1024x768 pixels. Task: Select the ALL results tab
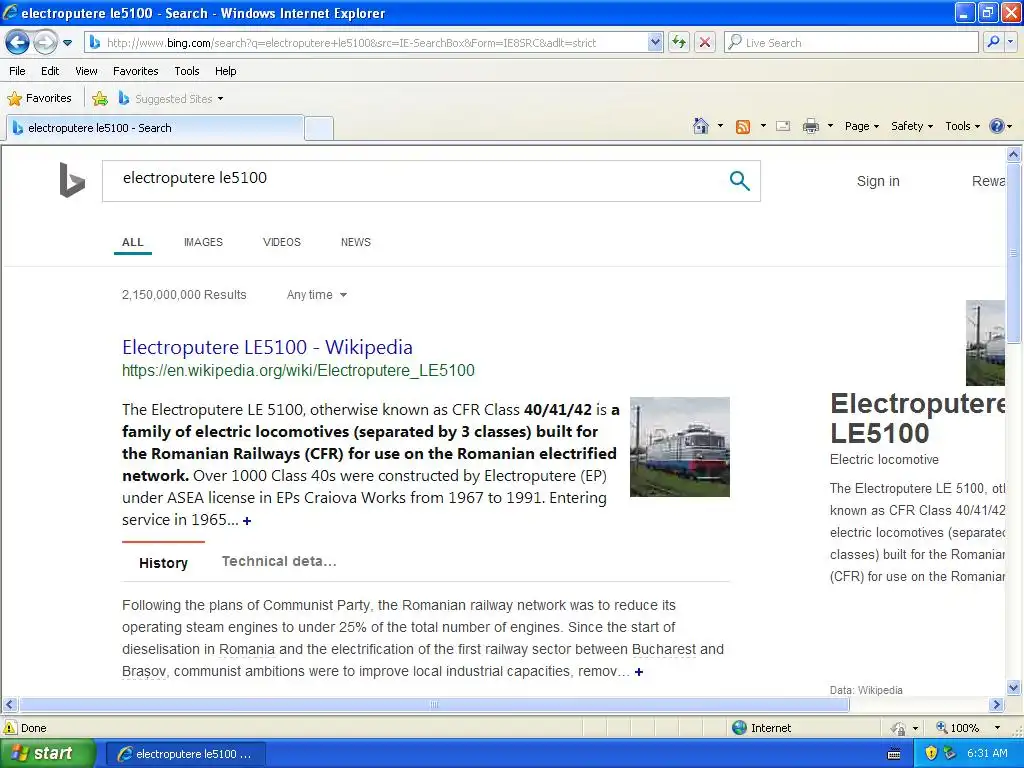[x=133, y=242]
